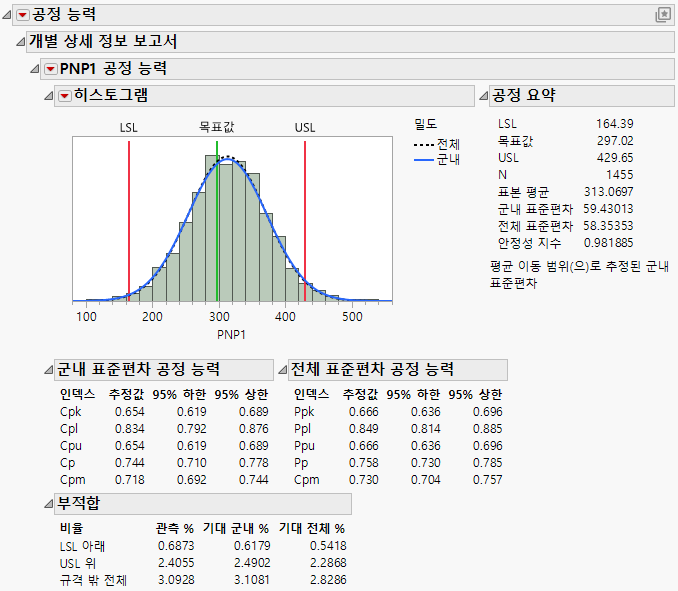Collapse the 개별 상세 정보 보고서 section
Viewport: 678px width, 591px height.
20,42
